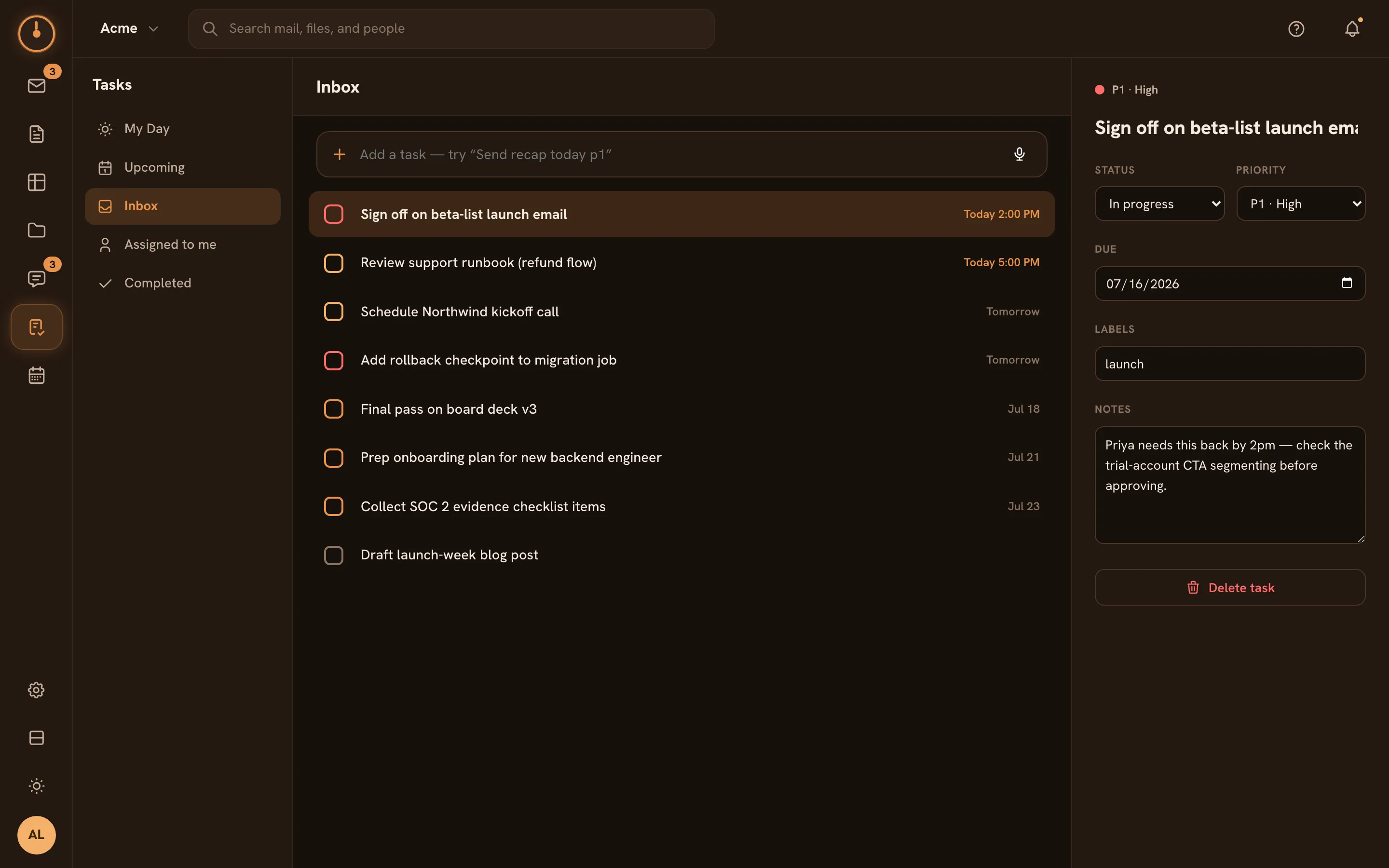
Task: Open Prep onboarding plan for new backend engineer
Action: (x=681, y=458)
